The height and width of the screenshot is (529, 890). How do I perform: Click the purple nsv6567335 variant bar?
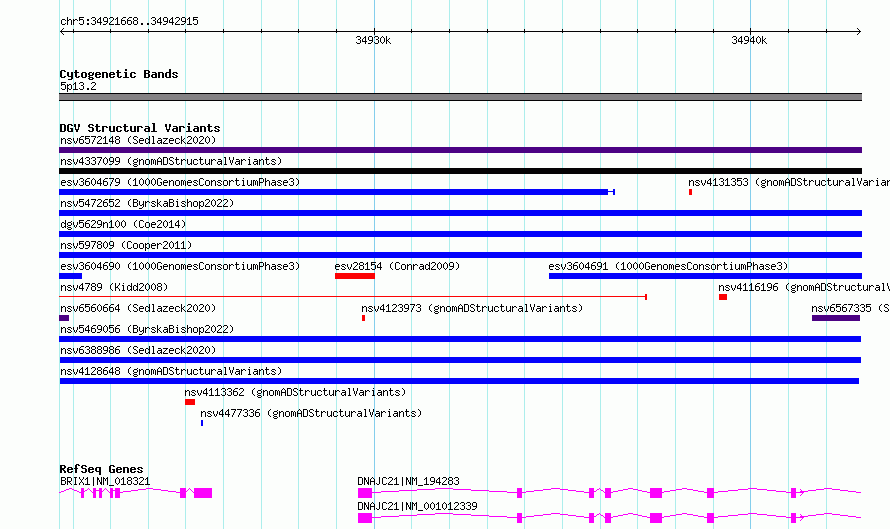point(836,318)
